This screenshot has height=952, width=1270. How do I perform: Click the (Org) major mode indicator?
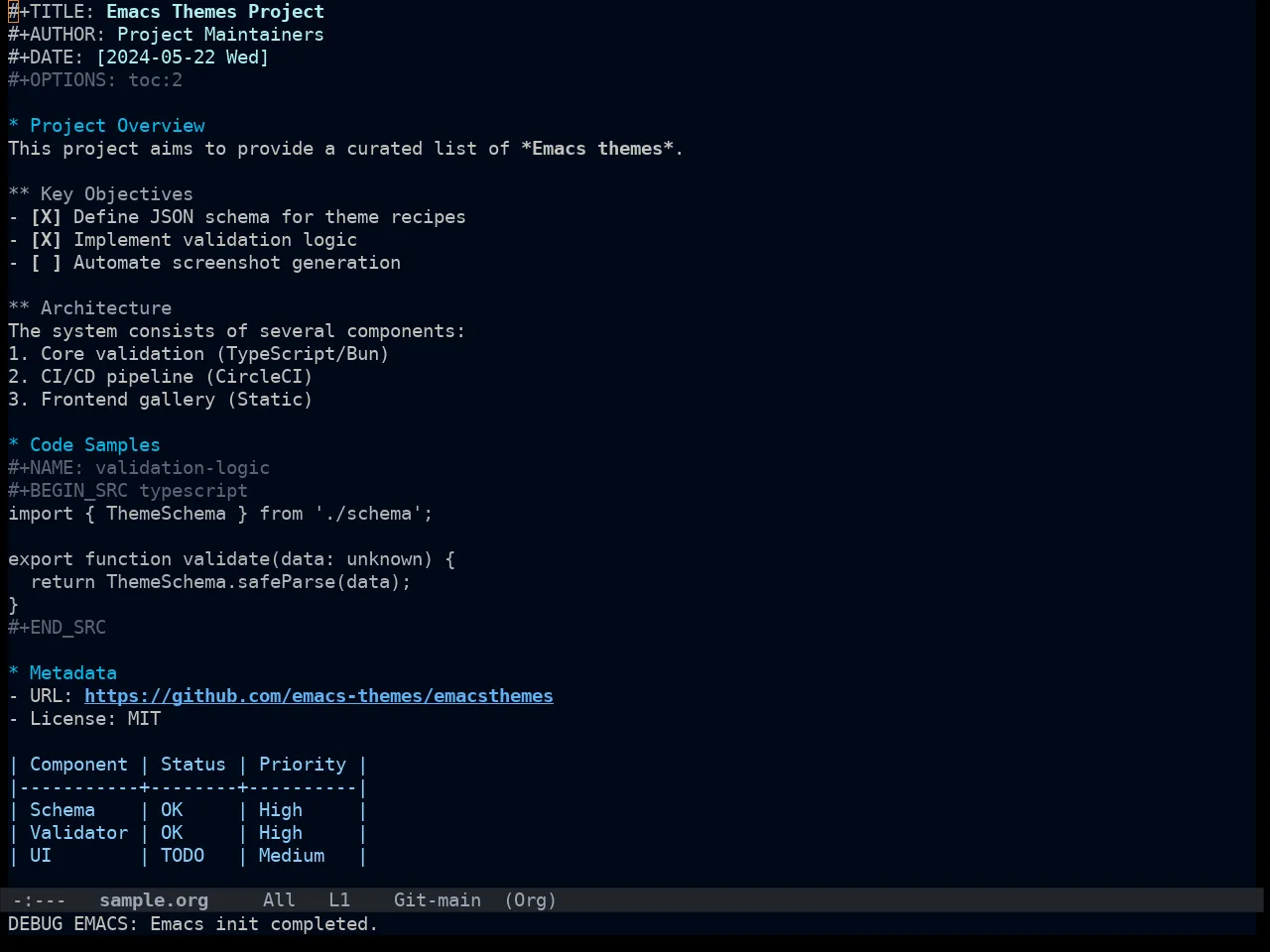530,900
